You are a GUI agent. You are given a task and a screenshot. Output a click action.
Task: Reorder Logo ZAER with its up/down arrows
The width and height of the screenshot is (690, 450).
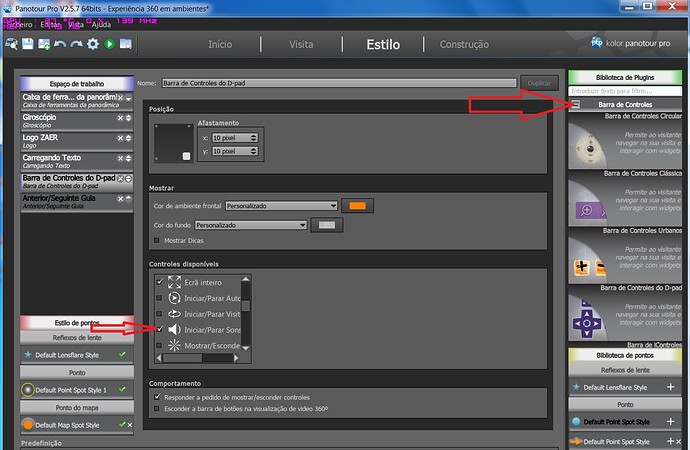128,138
